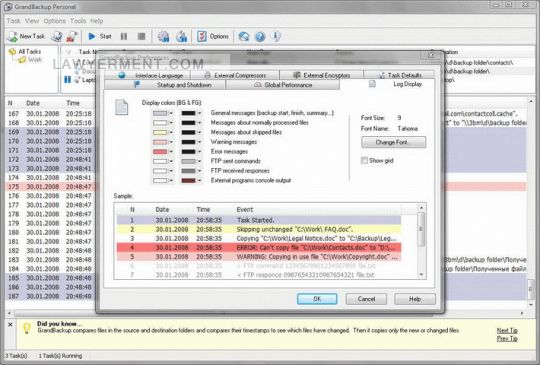Confirm preferences with the OK button
This screenshot has height=365, width=540.
[x=317, y=299]
